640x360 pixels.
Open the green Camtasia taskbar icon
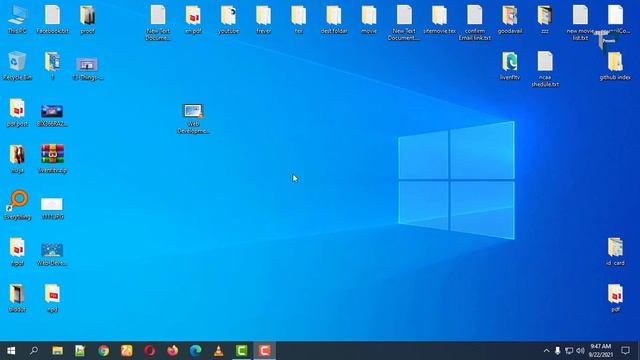click(x=242, y=351)
